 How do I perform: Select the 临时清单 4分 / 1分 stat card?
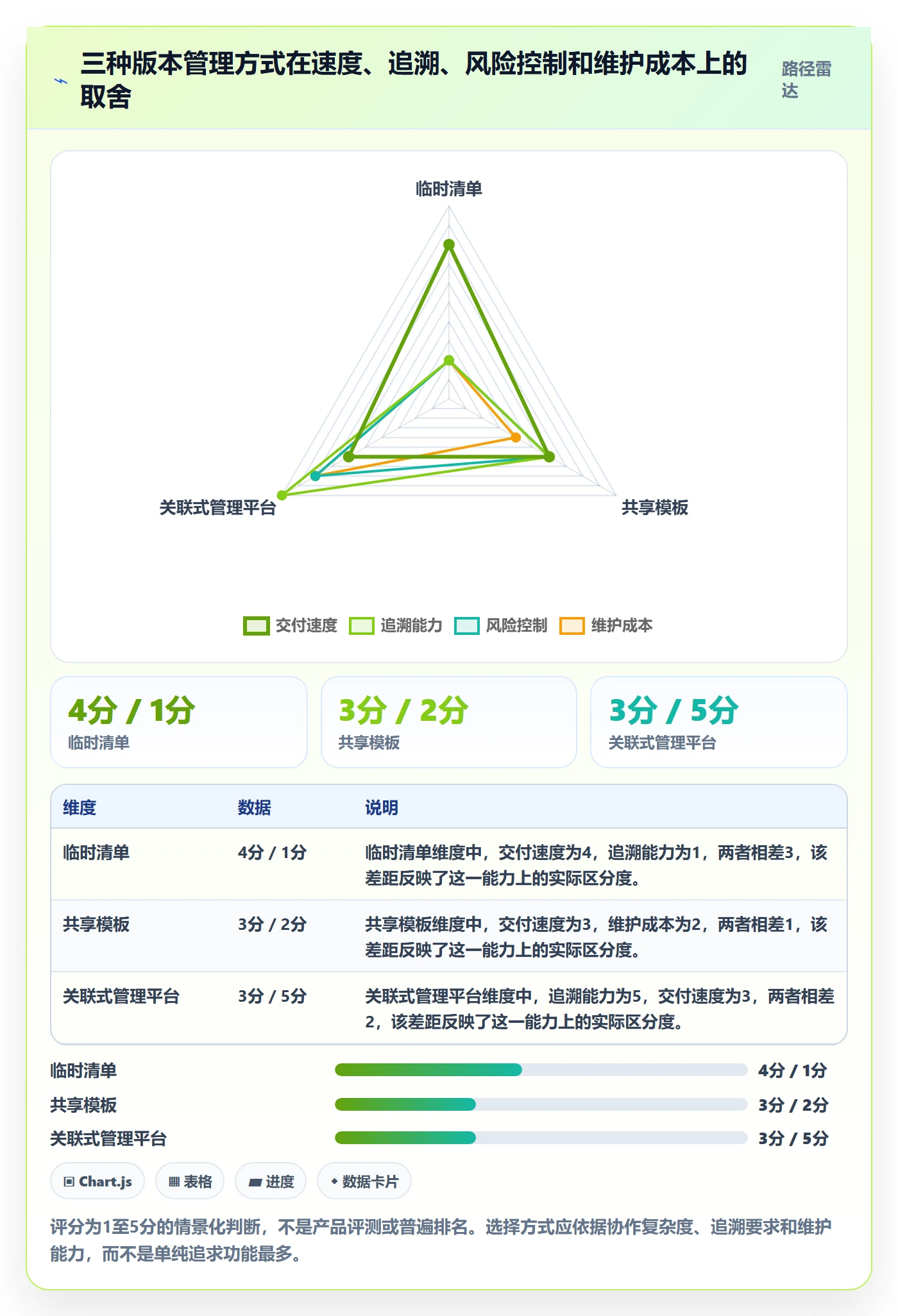pyautogui.click(x=179, y=722)
